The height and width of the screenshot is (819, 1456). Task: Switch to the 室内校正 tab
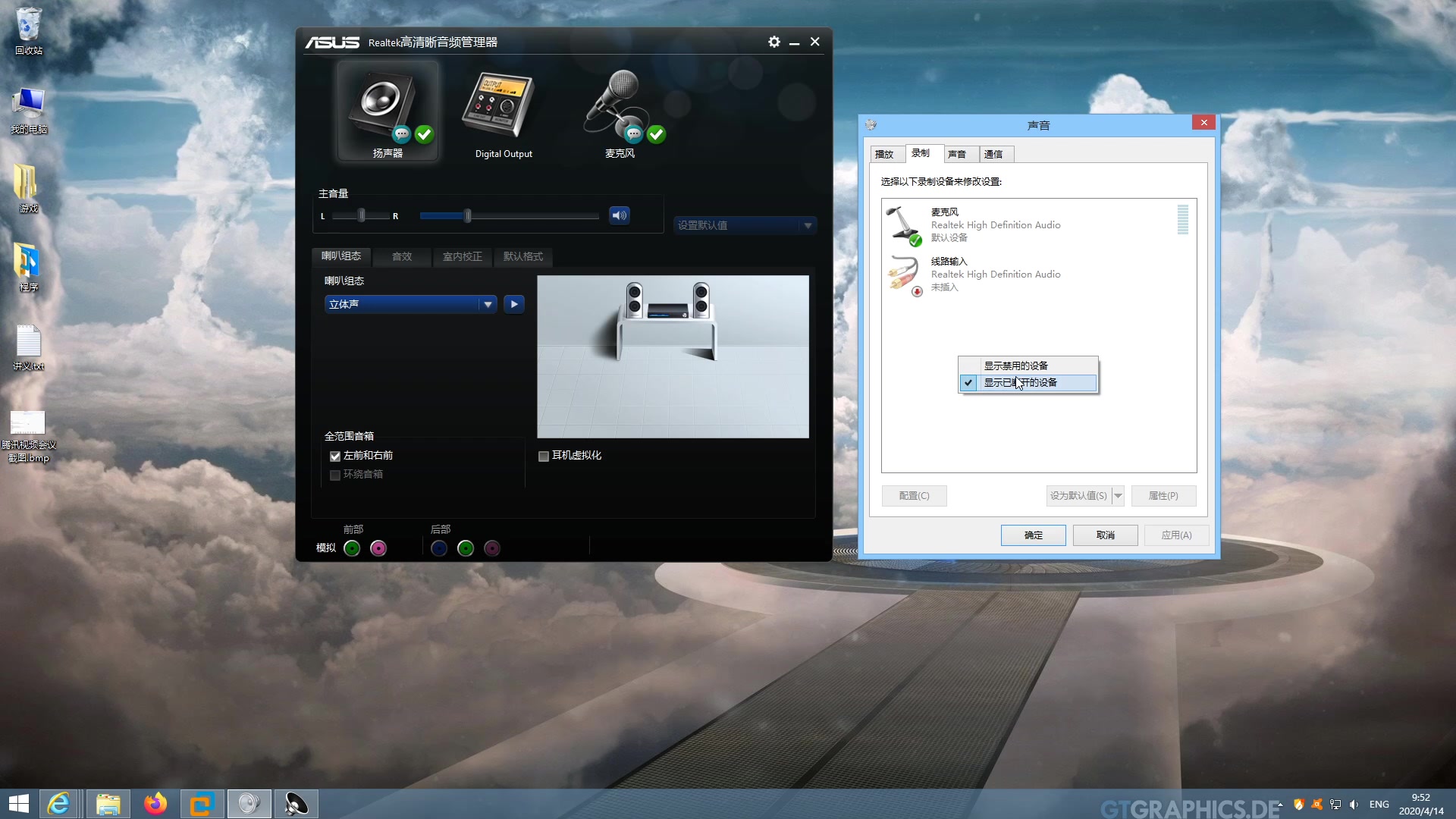[x=463, y=257]
